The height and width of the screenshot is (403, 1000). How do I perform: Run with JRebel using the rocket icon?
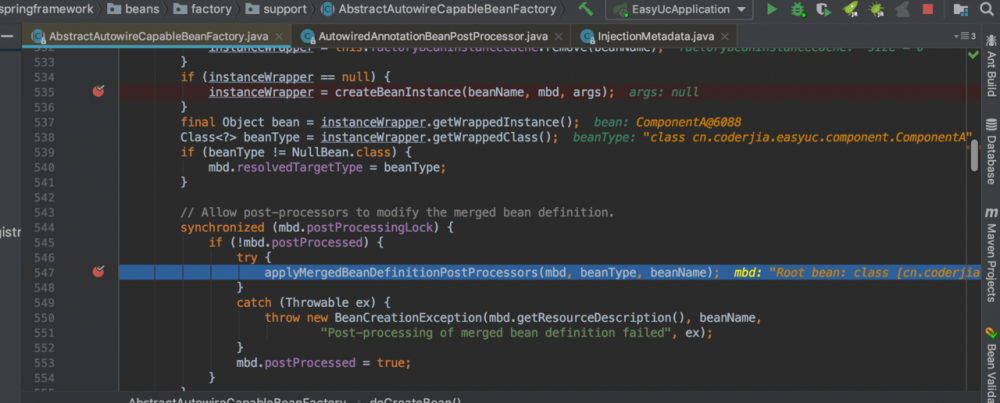pyautogui.click(x=850, y=9)
